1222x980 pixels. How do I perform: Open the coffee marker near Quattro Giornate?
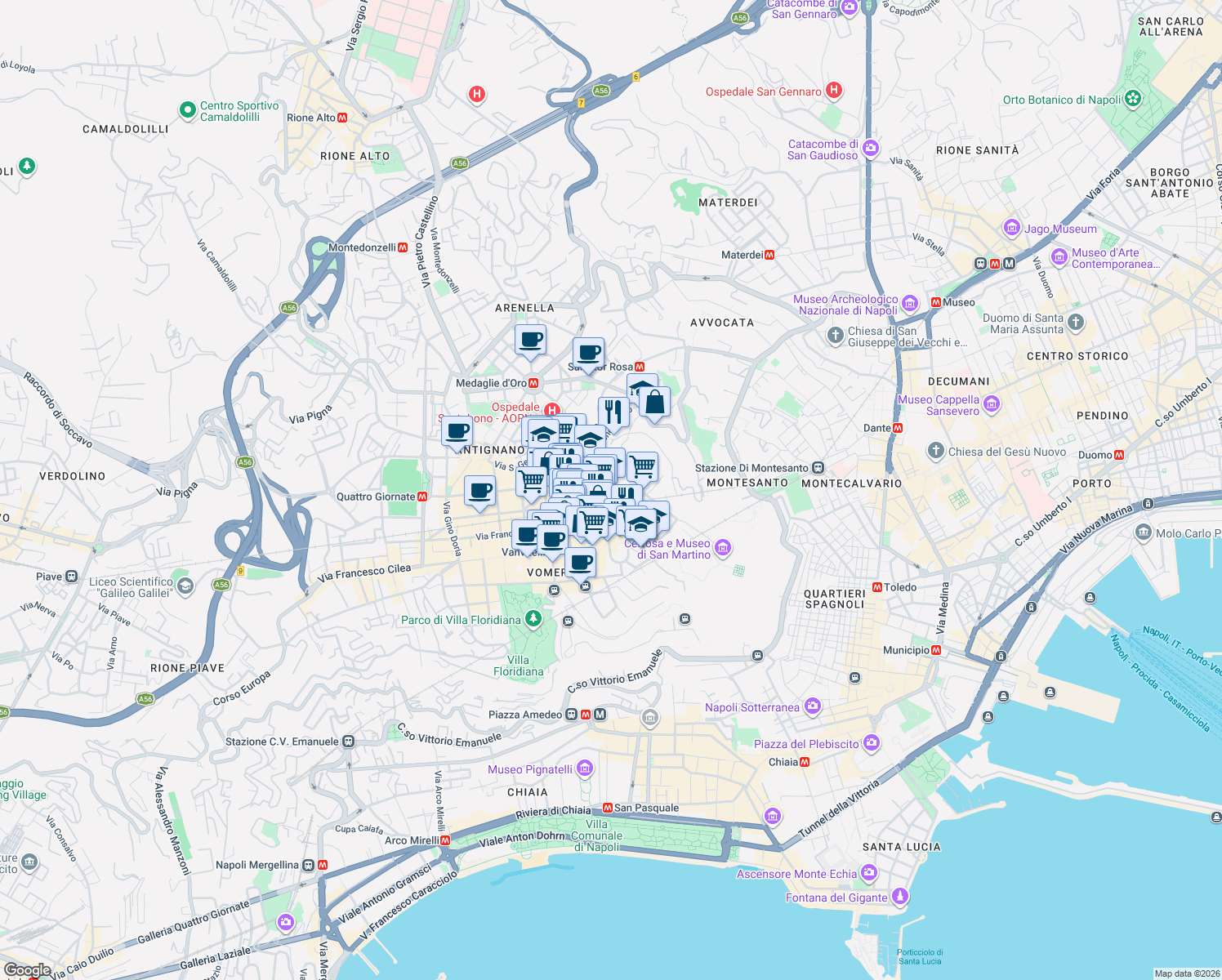479,492
